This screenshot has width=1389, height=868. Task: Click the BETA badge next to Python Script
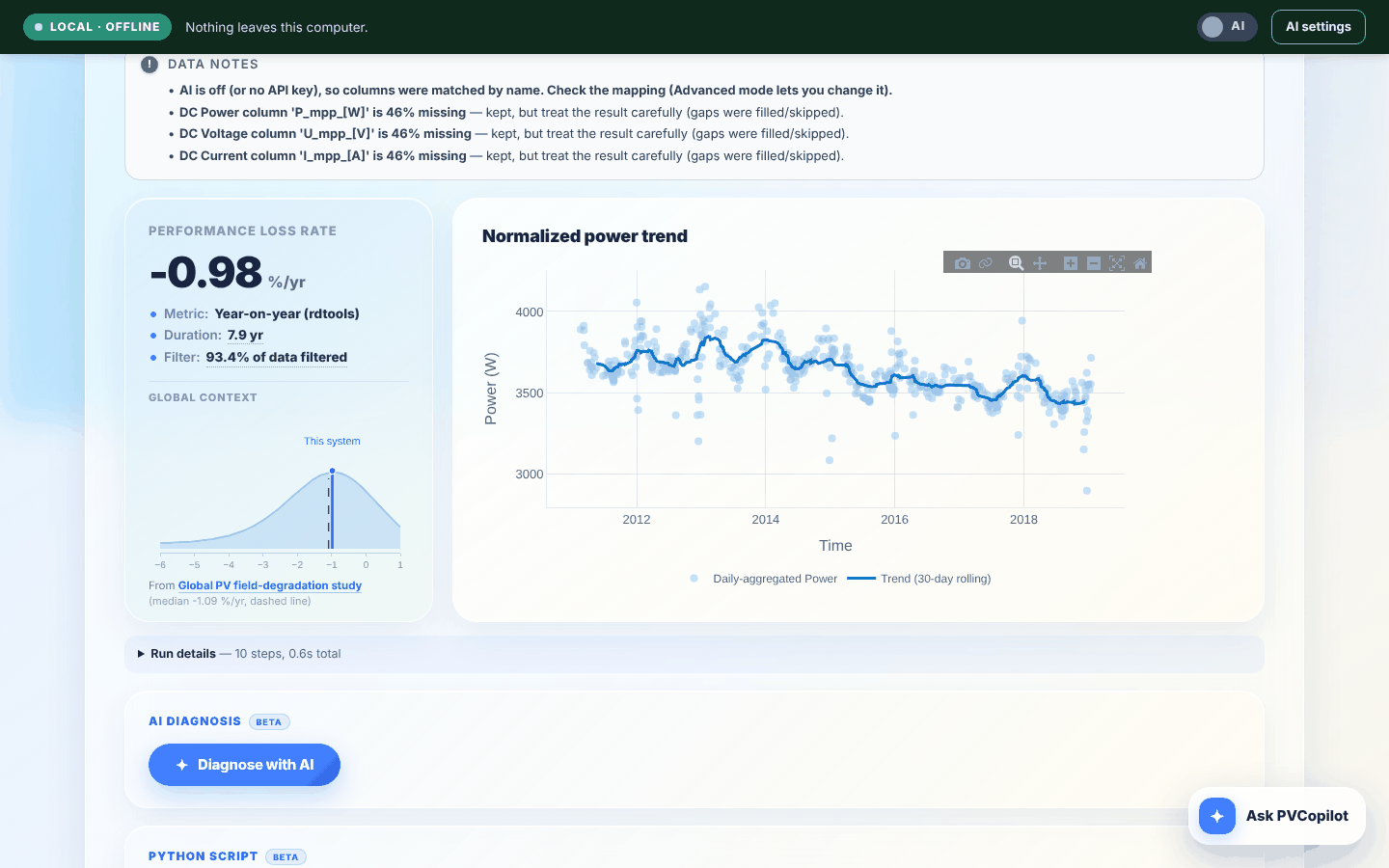tap(286, 857)
